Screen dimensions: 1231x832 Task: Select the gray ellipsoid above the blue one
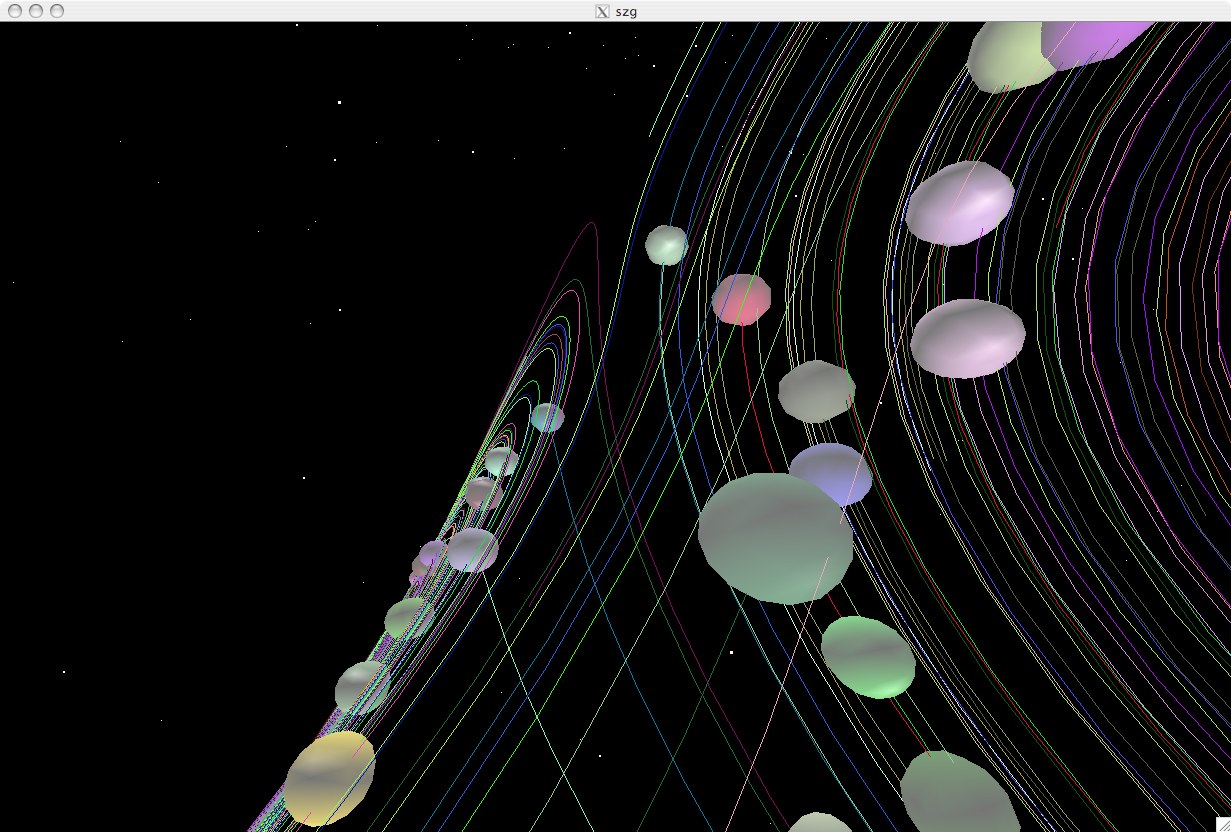pos(816,390)
